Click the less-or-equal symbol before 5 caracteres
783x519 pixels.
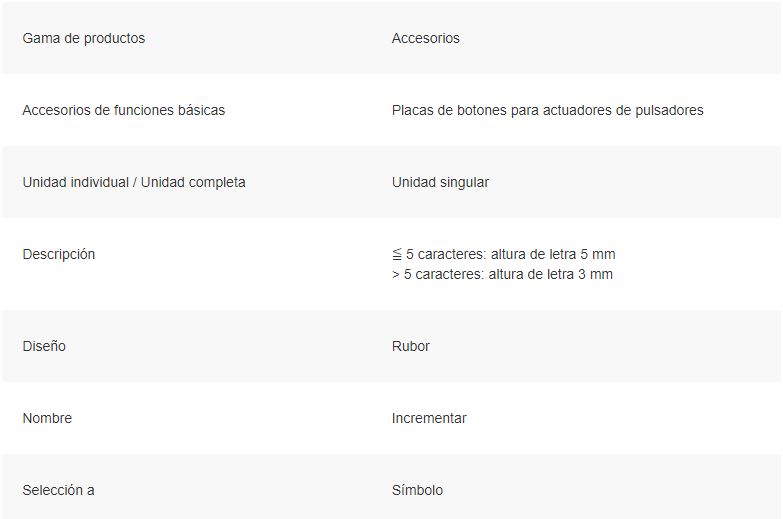[397, 255]
